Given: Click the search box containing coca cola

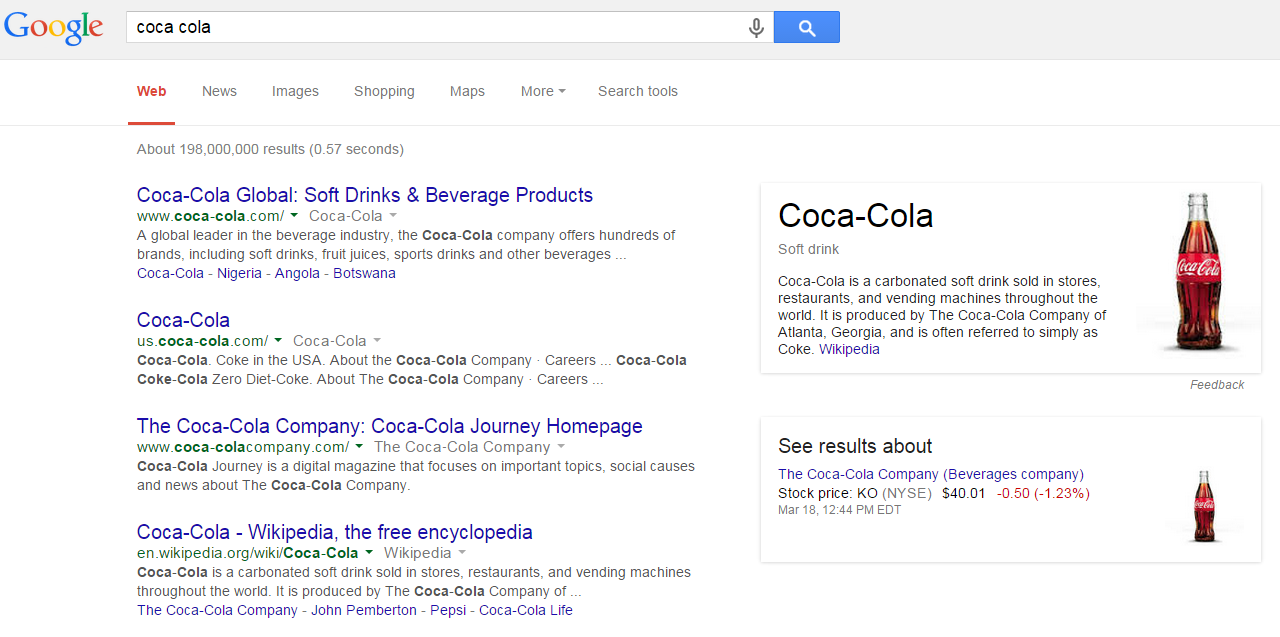Looking at the screenshot, I should 440,28.
